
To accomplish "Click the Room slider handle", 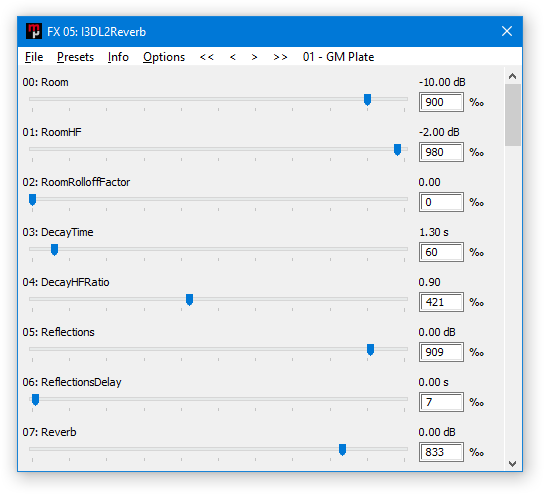I will (367, 100).
